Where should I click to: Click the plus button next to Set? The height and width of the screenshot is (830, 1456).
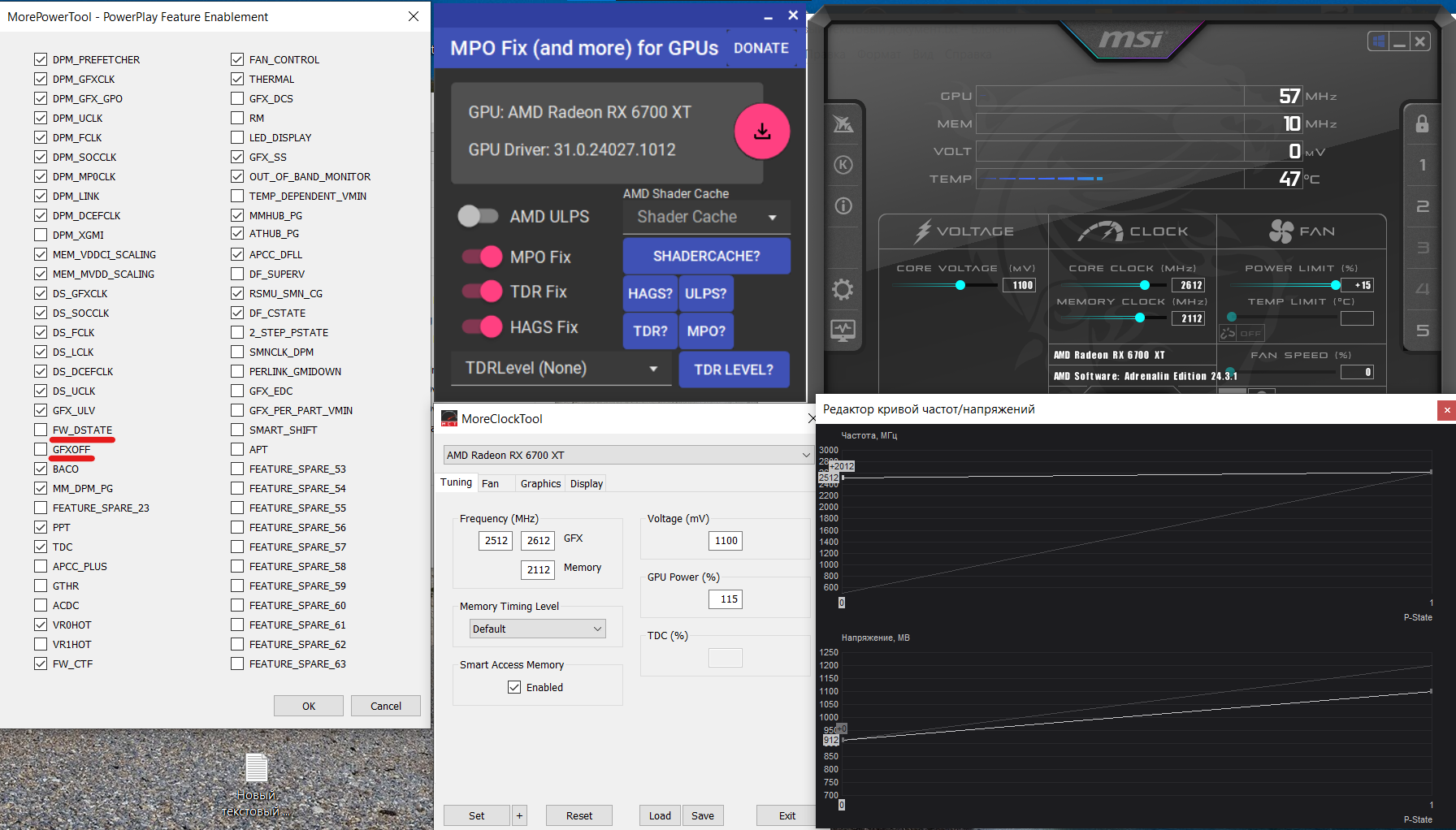coord(519,815)
